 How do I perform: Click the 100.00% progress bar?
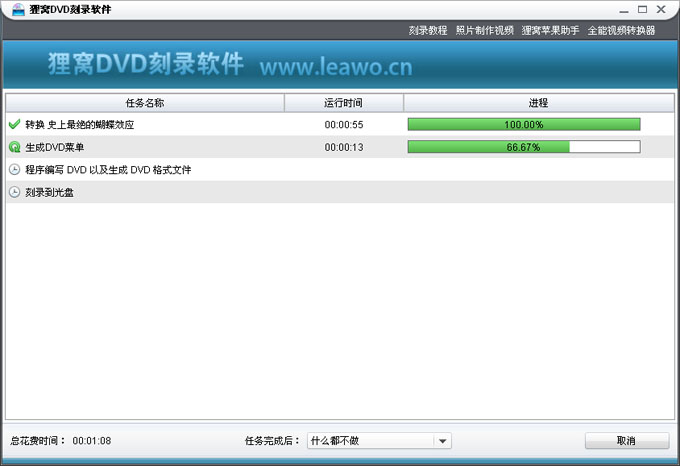(524, 124)
